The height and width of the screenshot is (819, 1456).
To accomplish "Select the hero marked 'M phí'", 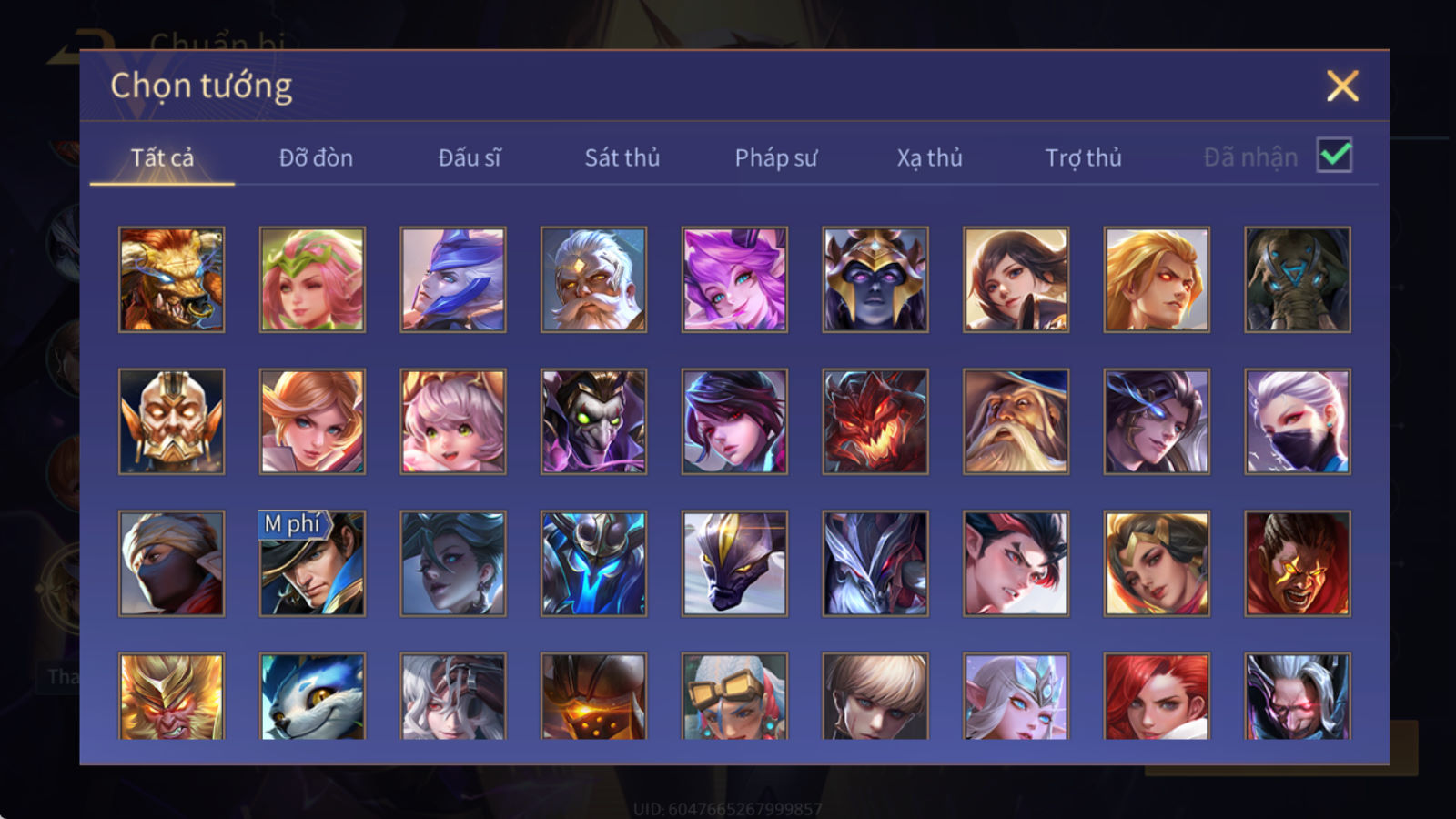I will 312,563.
